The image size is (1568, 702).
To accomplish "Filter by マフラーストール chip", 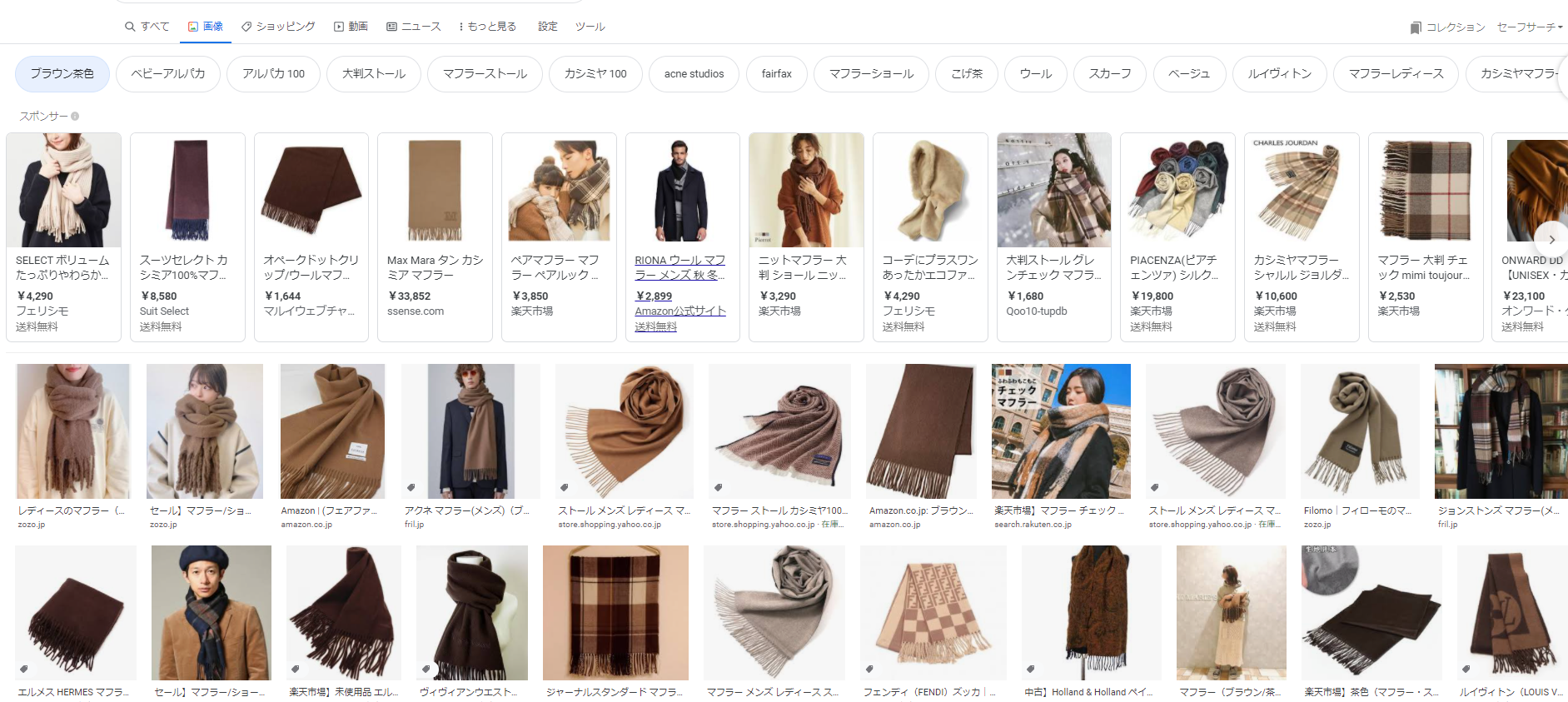I will pos(485,74).
